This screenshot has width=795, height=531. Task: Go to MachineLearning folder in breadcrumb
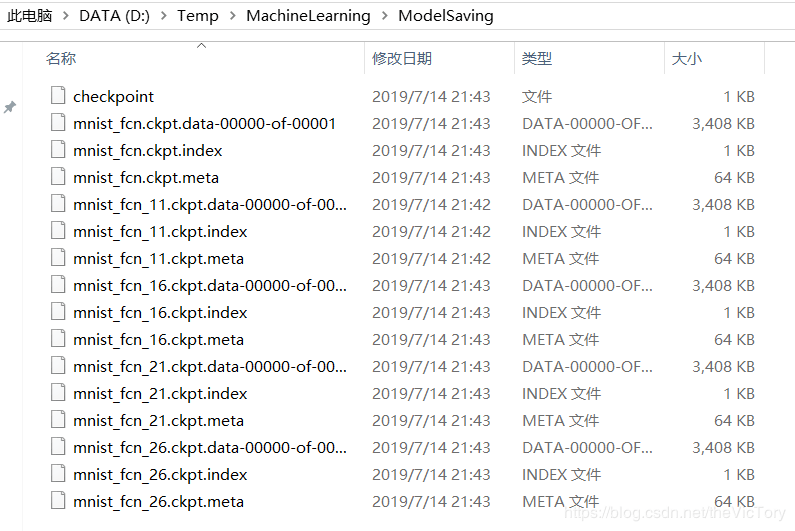308,16
